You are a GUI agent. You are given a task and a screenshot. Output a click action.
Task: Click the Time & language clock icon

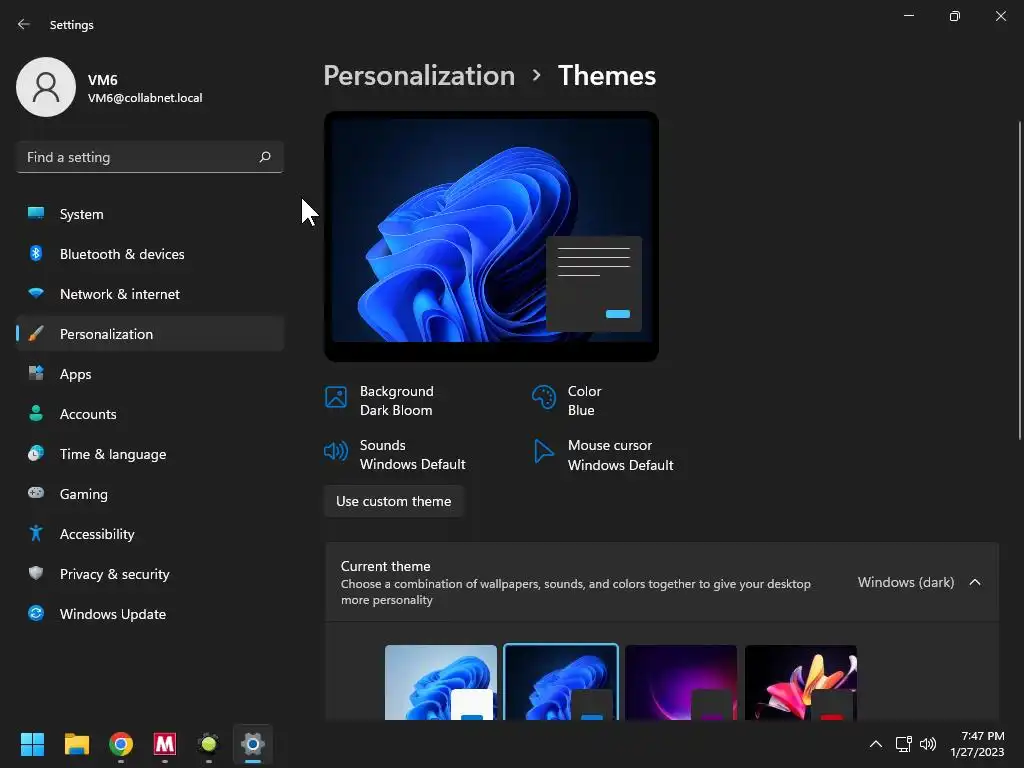(36, 453)
